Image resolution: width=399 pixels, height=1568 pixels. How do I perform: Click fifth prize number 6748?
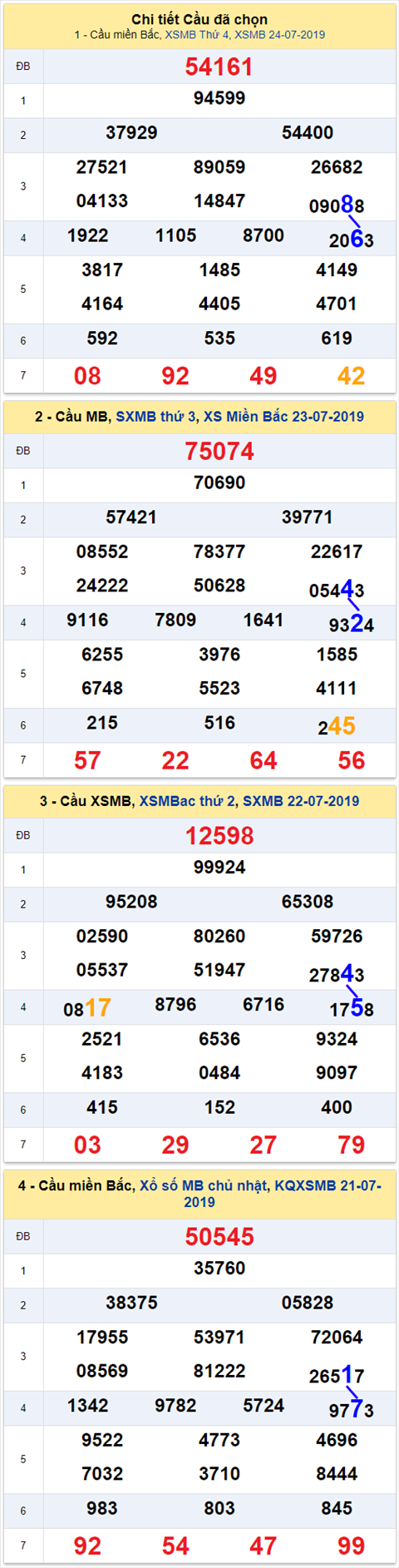(102, 688)
